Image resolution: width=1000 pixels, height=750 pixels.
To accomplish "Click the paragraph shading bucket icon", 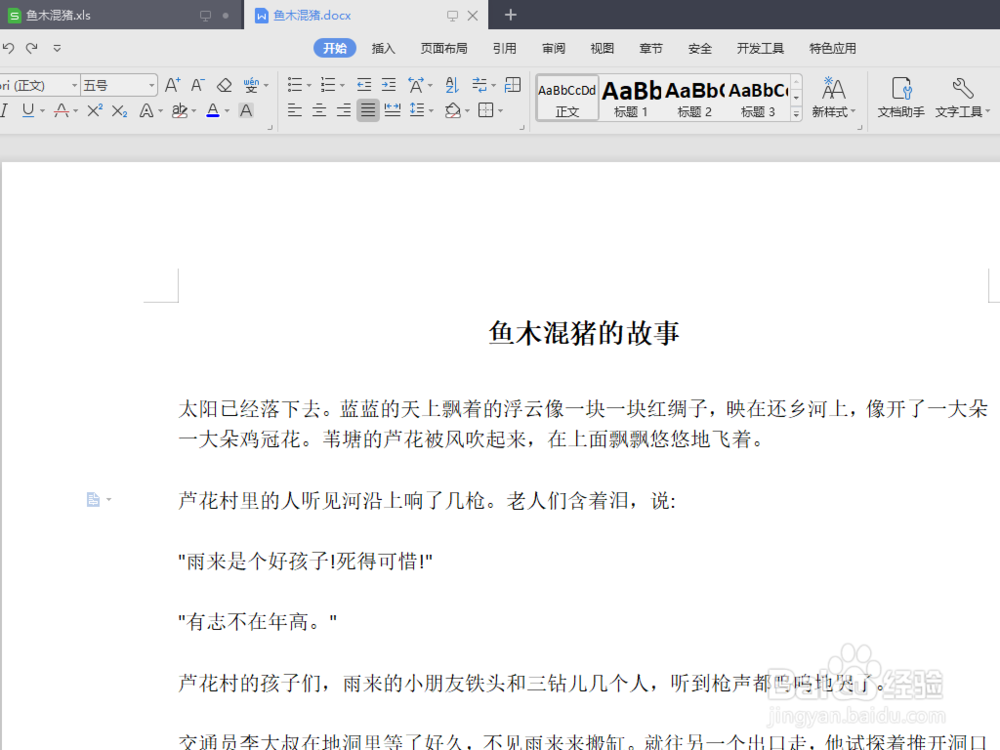I will 453,110.
